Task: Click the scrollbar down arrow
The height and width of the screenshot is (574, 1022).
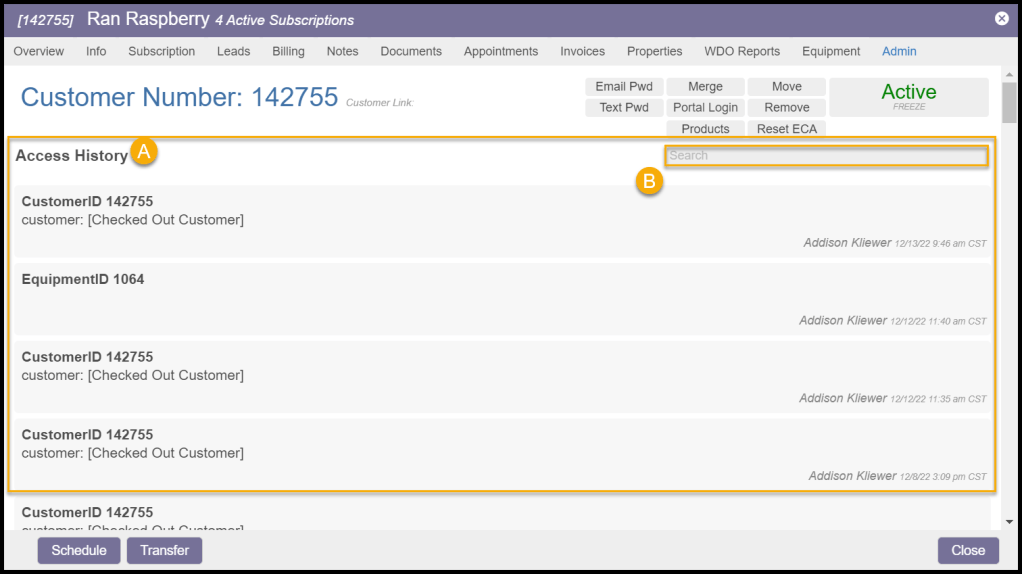Action: tap(1009, 521)
